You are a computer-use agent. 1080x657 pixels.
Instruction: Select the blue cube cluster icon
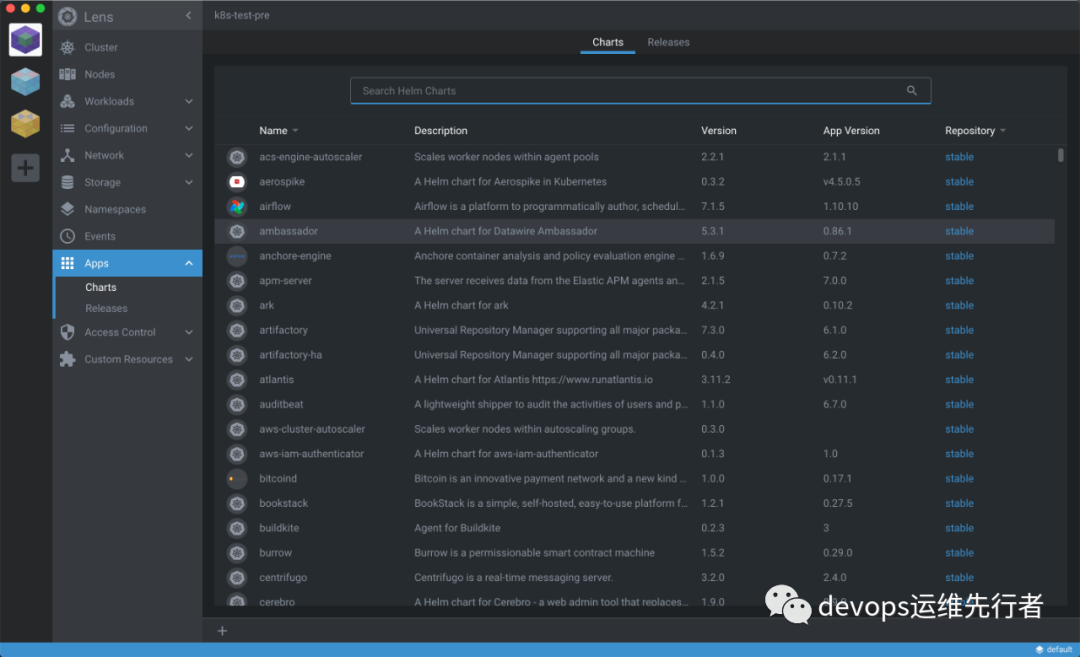pyautogui.click(x=26, y=82)
